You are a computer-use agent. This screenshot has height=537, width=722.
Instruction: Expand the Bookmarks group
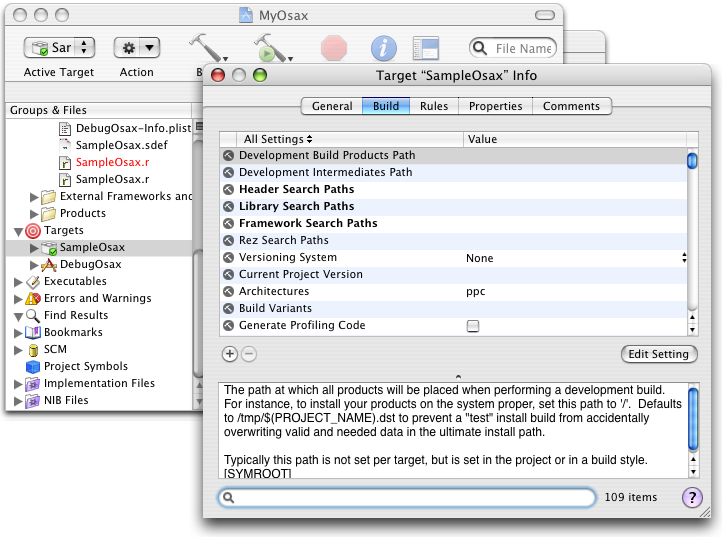(18, 333)
